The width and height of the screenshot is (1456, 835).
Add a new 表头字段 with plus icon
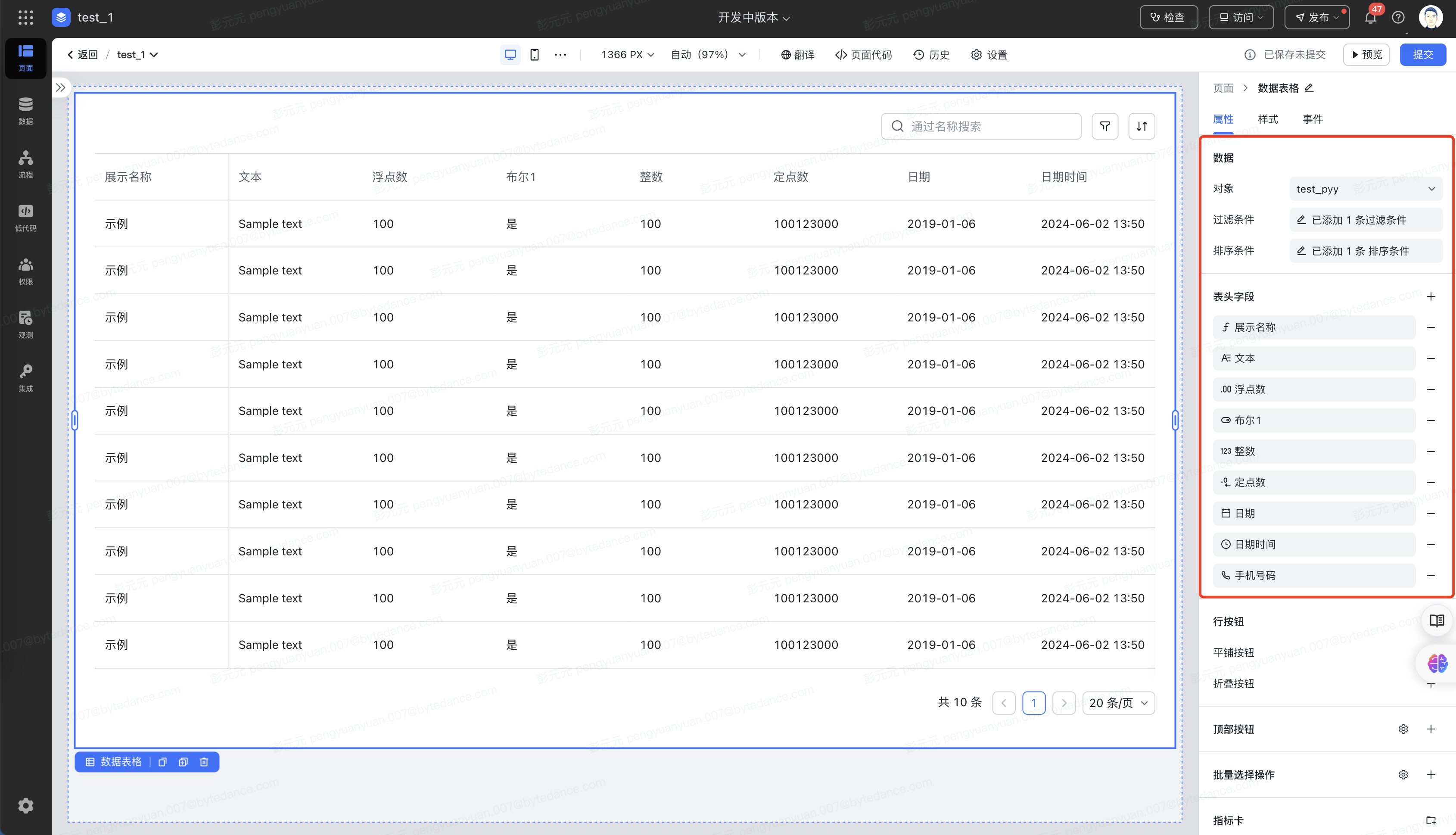1431,296
